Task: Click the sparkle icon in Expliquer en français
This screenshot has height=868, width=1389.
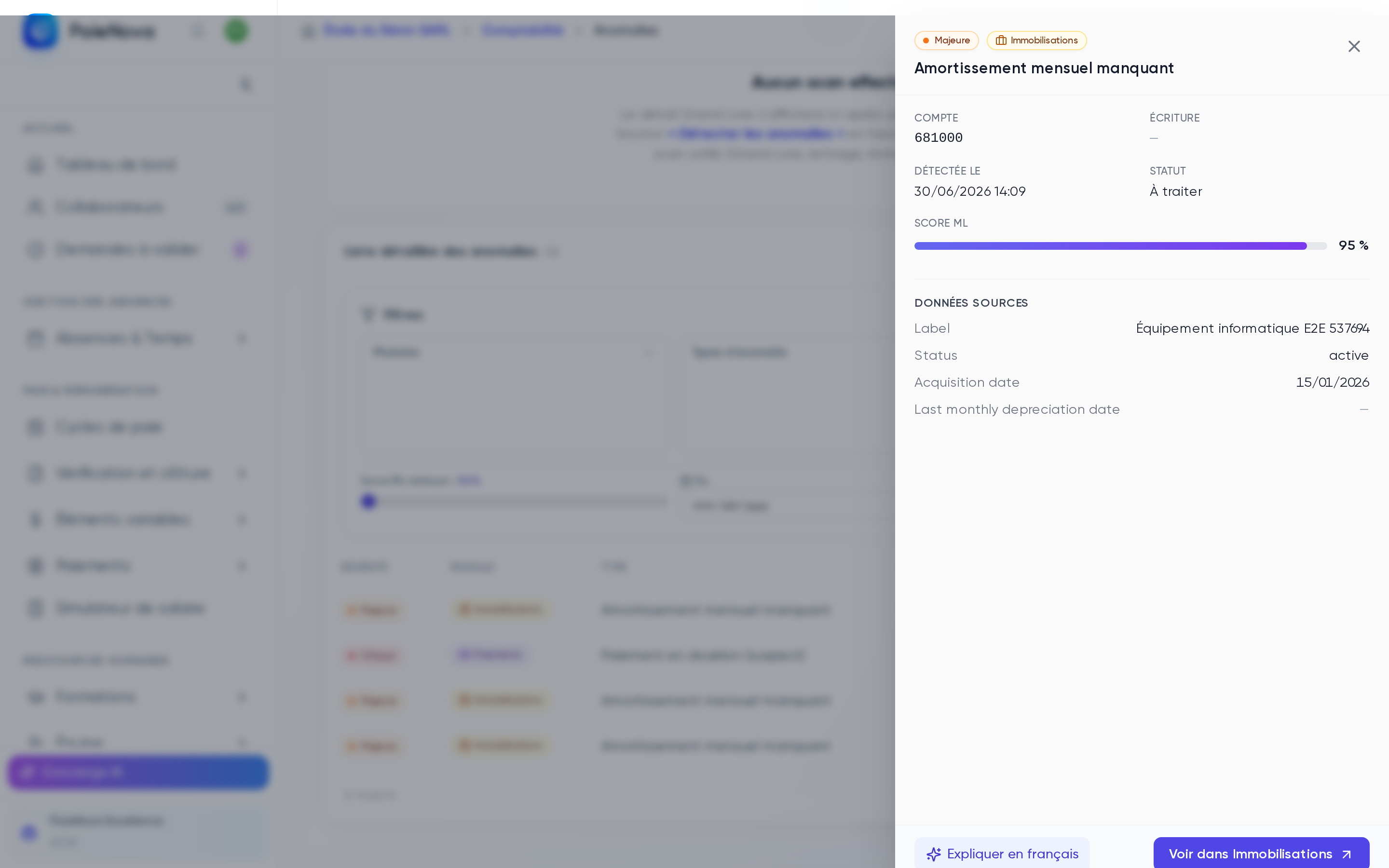Action: click(933, 854)
